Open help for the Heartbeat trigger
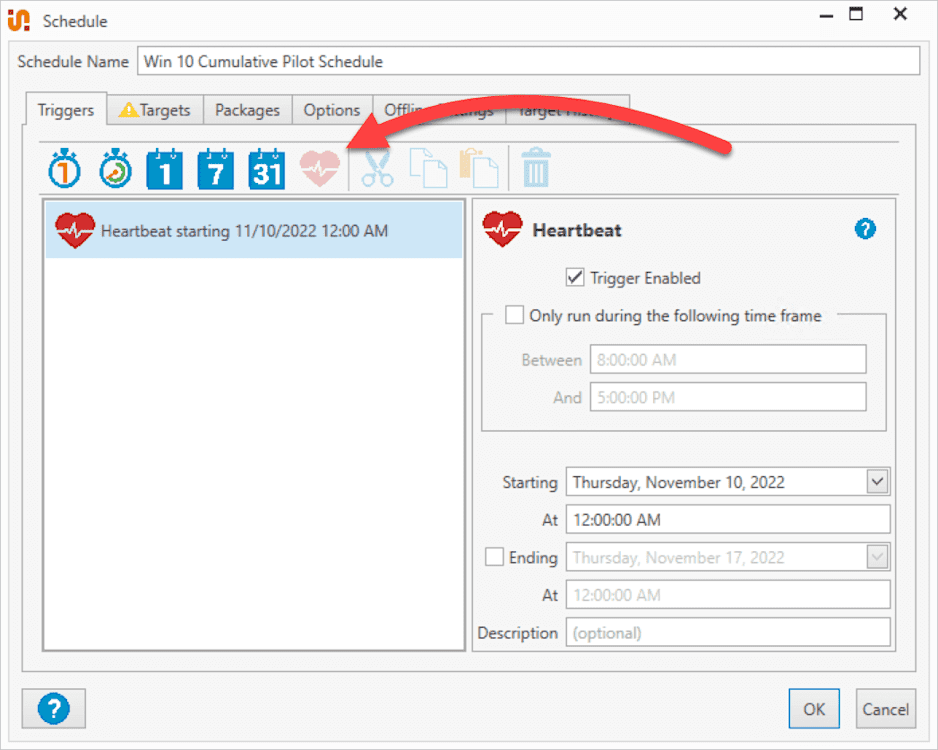This screenshot has height=750, width=938. click(x=864, y=229)
